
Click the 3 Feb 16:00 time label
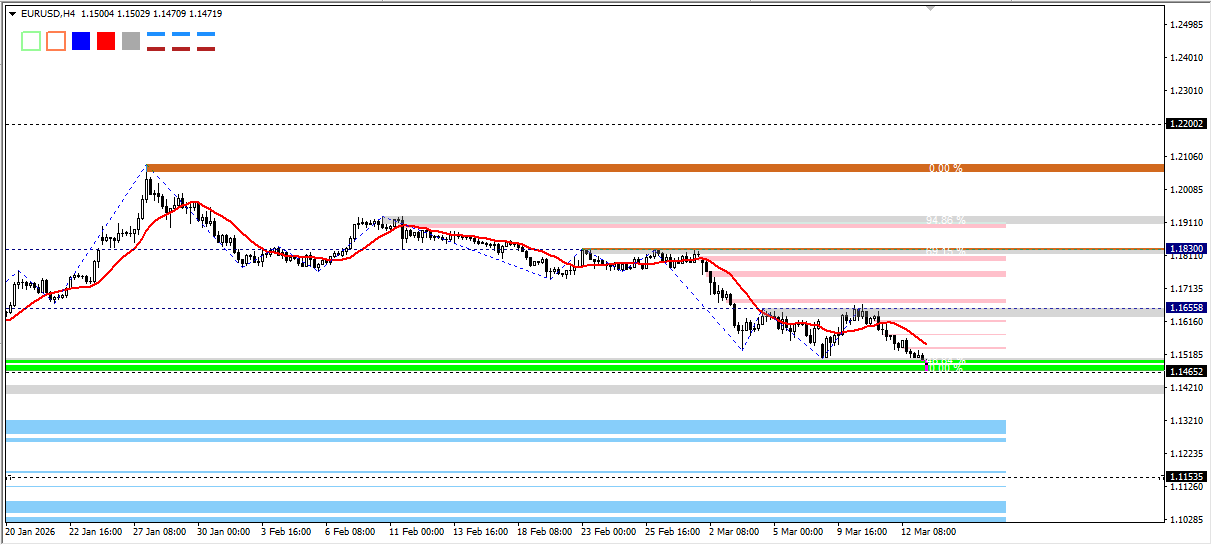287,532
